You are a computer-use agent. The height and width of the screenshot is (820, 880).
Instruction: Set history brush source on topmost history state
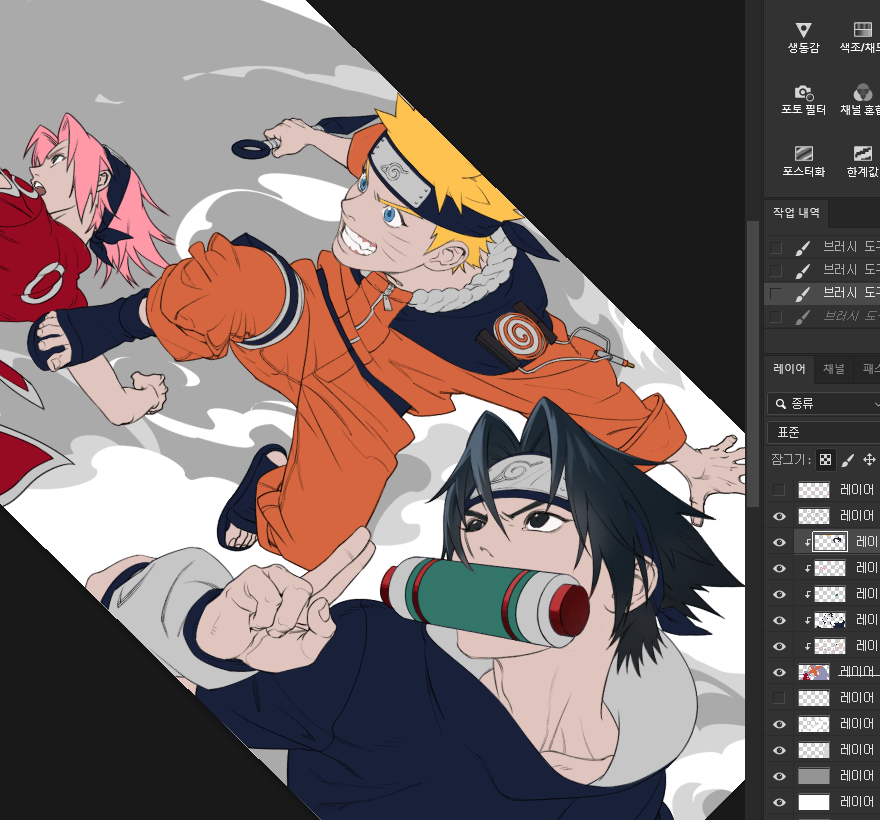pos(776,247)
